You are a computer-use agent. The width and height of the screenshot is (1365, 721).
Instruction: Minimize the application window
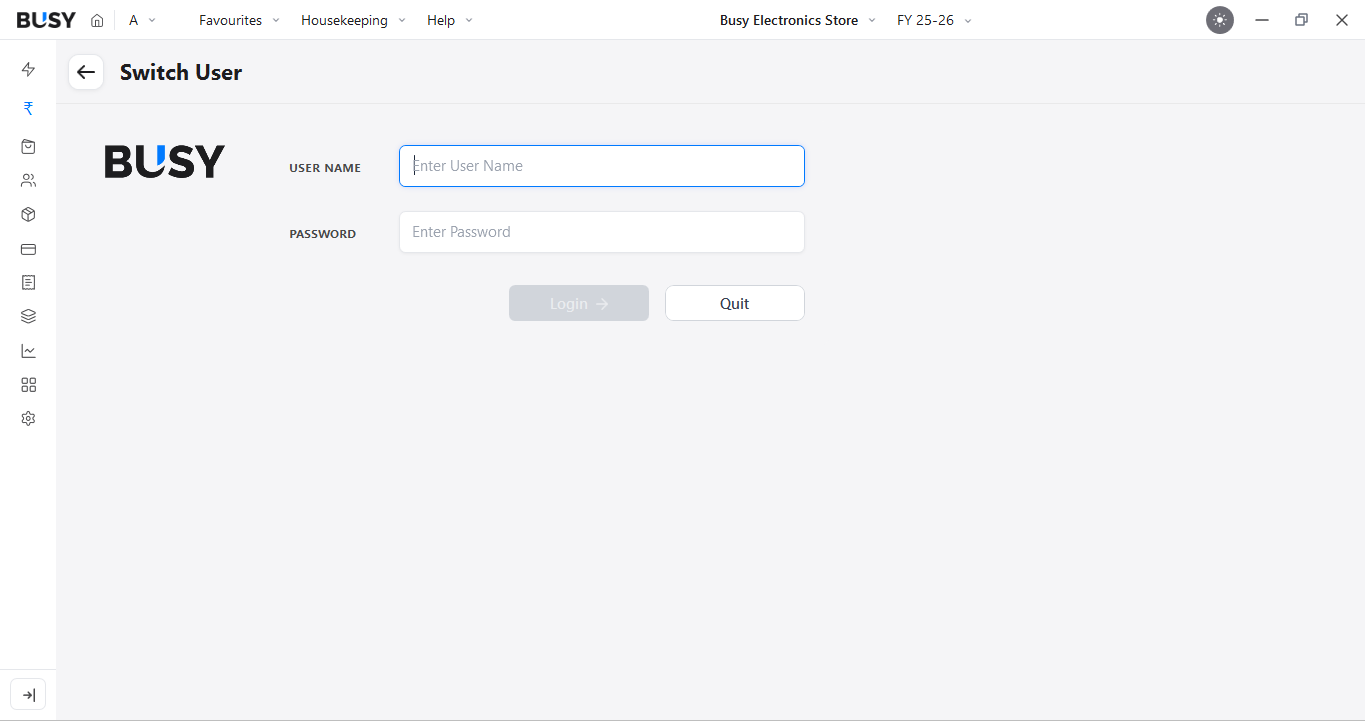click(1262, 20)
